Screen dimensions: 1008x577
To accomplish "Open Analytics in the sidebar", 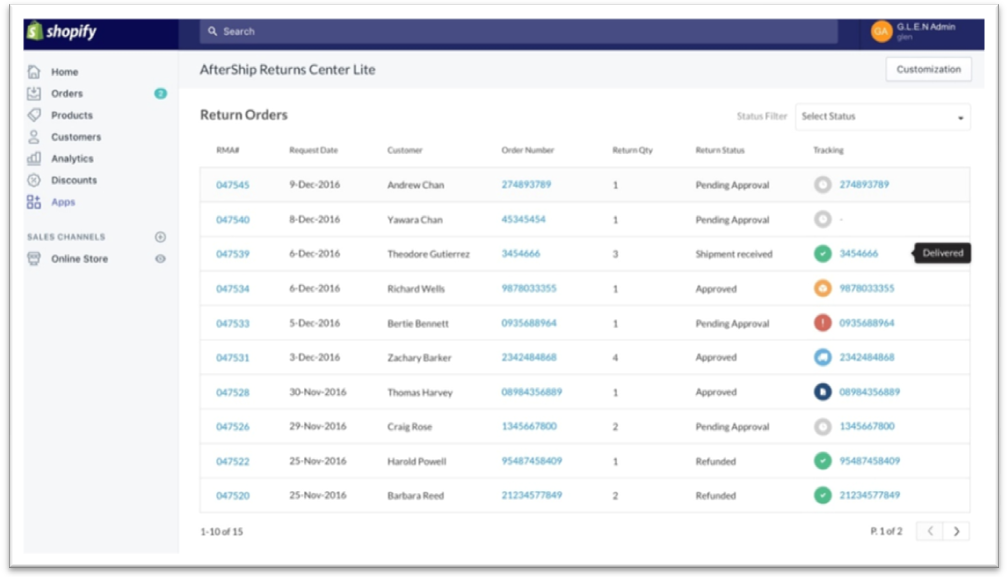I will (x=72, y=159).
